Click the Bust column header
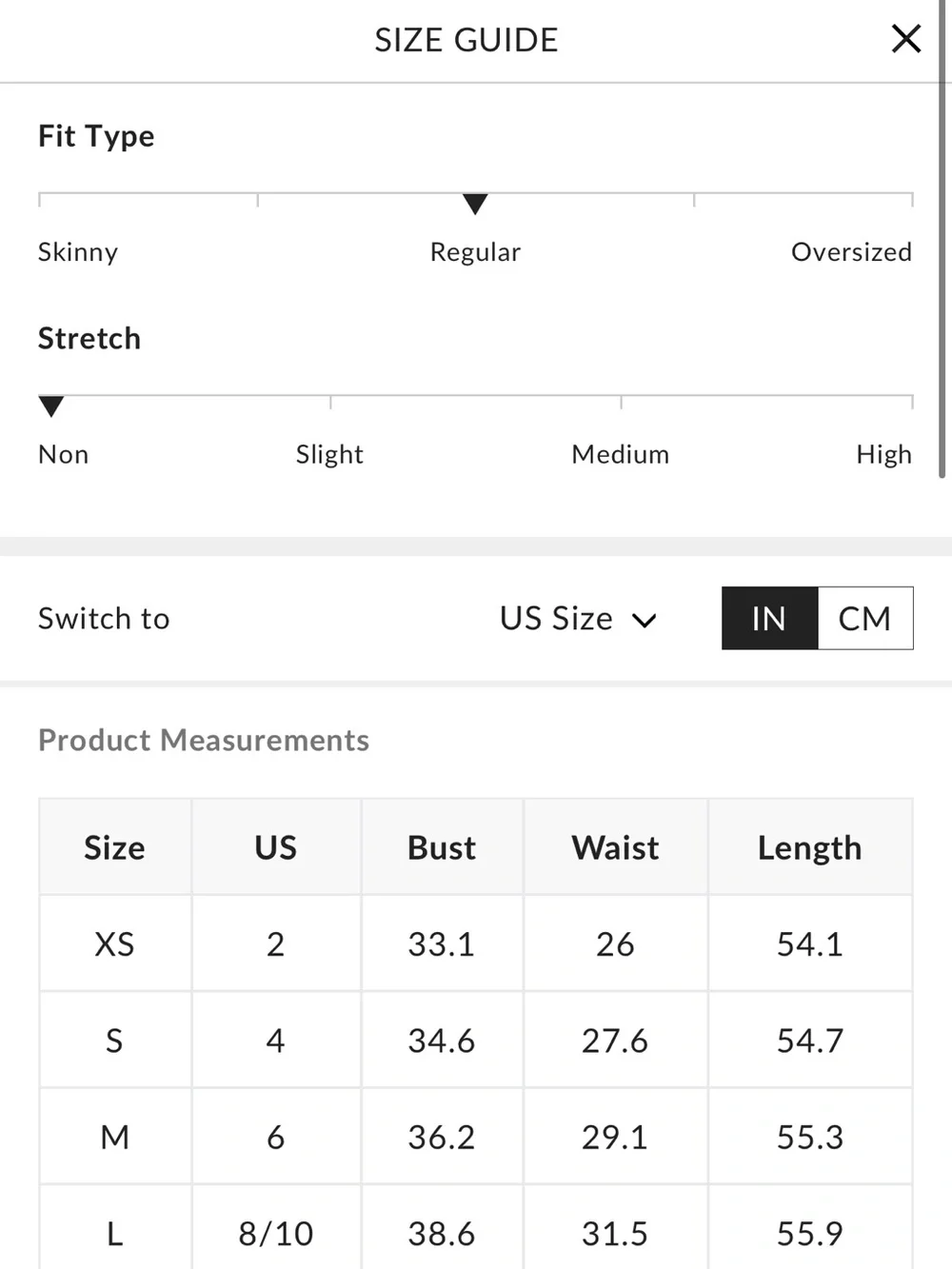952x1269 pixels. click(x=442, y=847)
